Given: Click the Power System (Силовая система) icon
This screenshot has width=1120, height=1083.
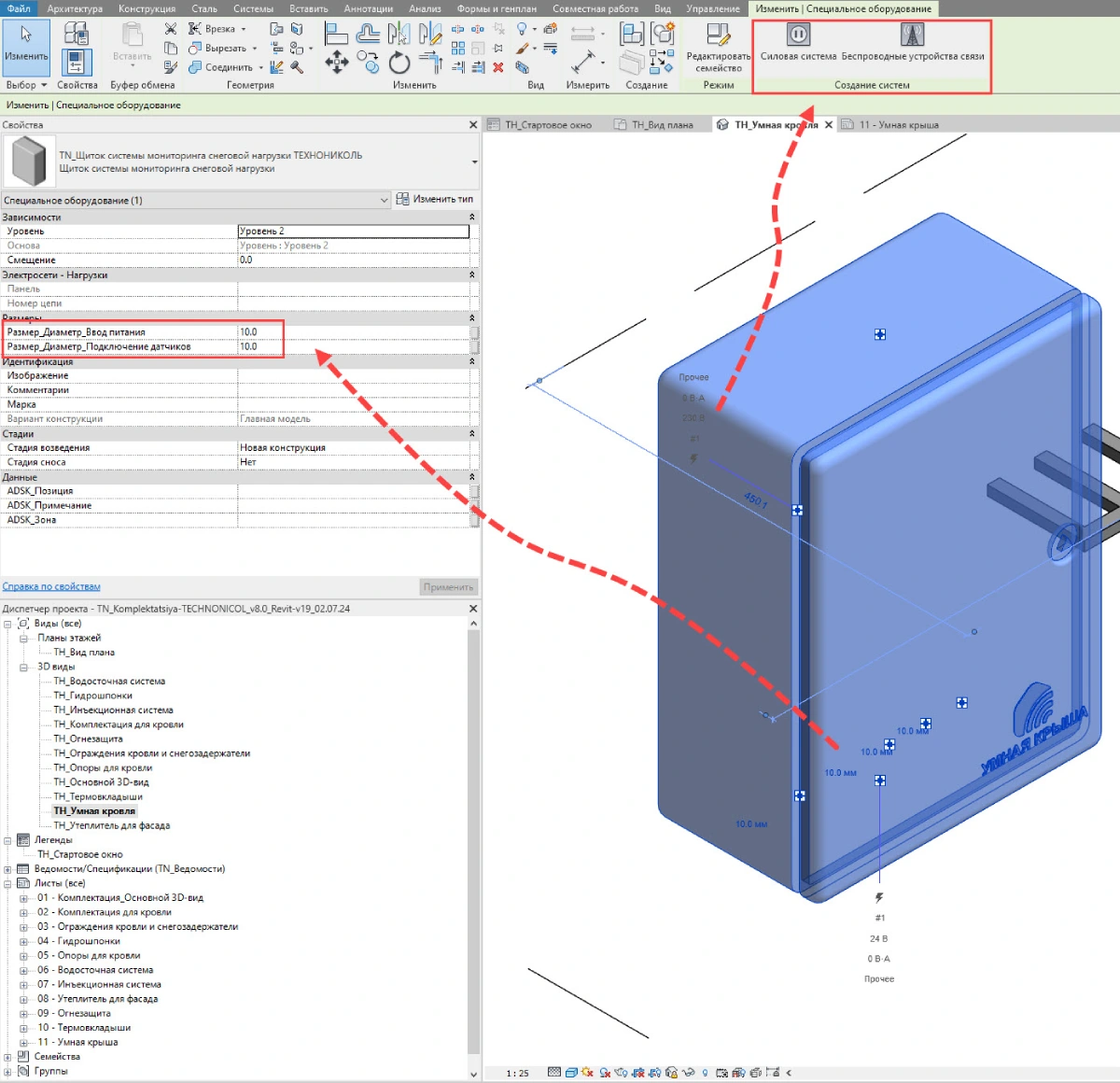Looking at the screenshot, I should click(798, 35).
